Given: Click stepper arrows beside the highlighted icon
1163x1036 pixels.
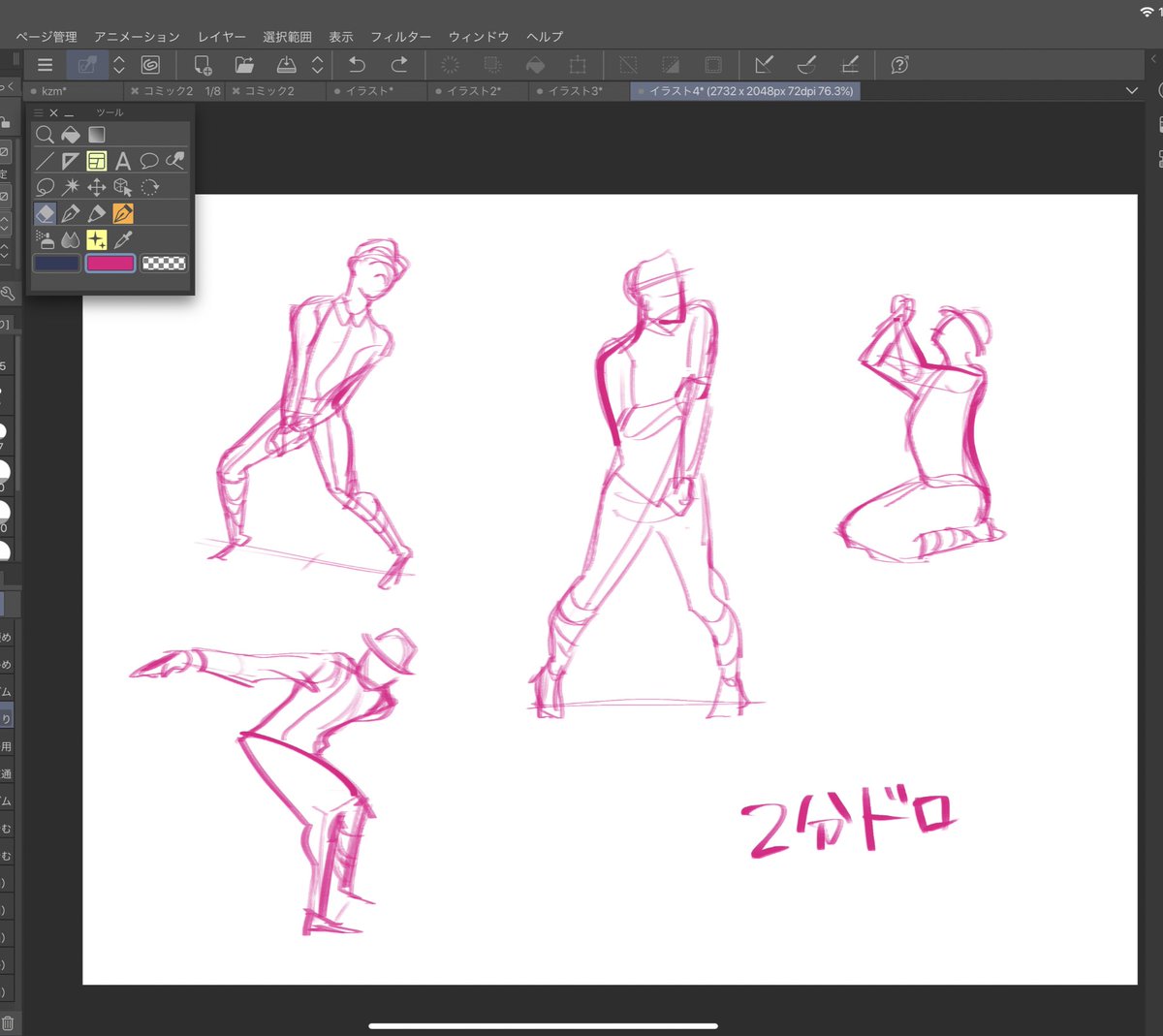Looking at the screenshot, I should coord(119,65).
